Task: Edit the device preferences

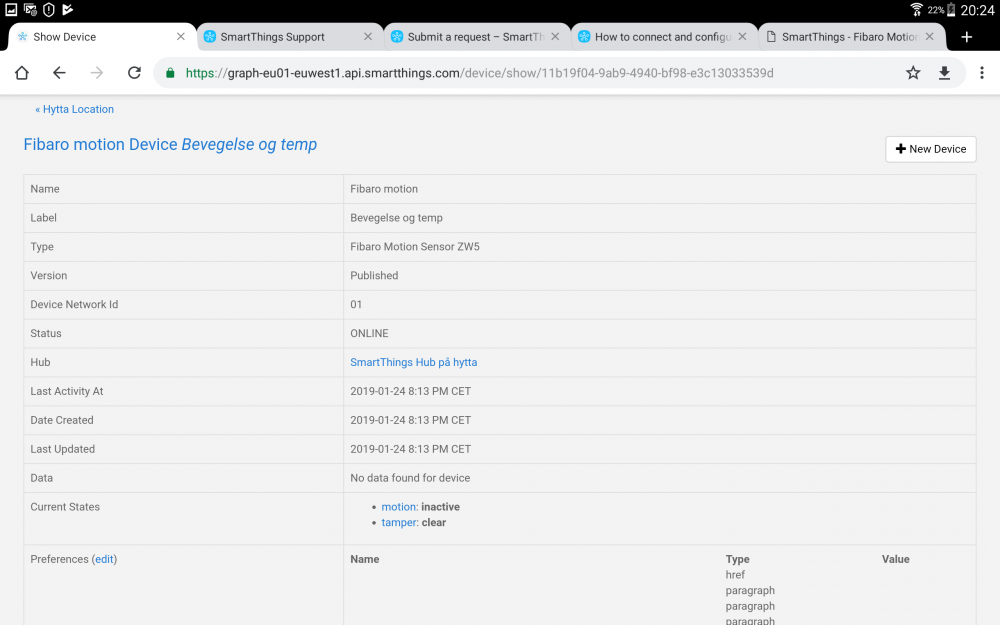Action: click(x=105, y=559)
